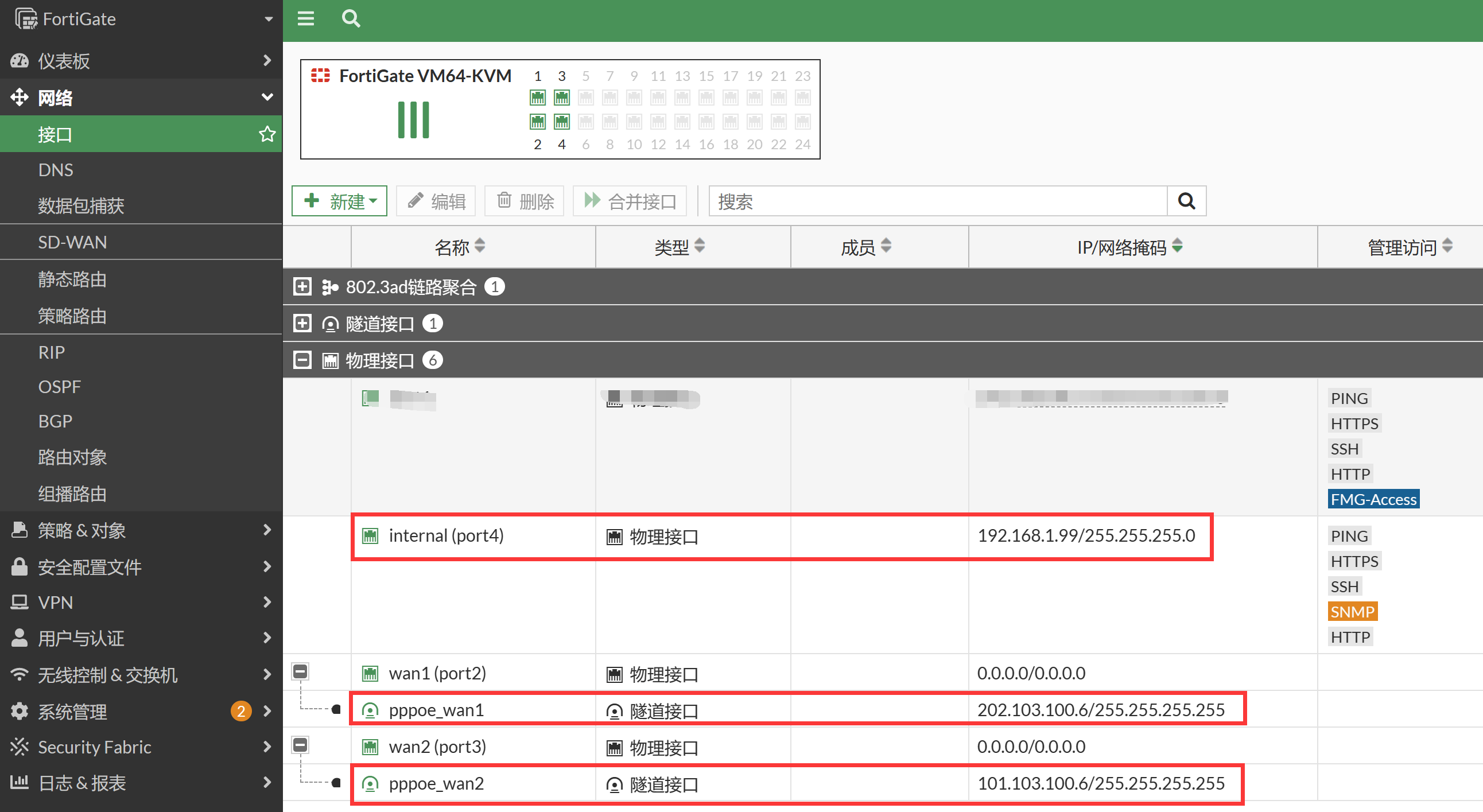
Task: Open the SD-WAN menu item
Action: pyautogui.click(x=72, y=242)
